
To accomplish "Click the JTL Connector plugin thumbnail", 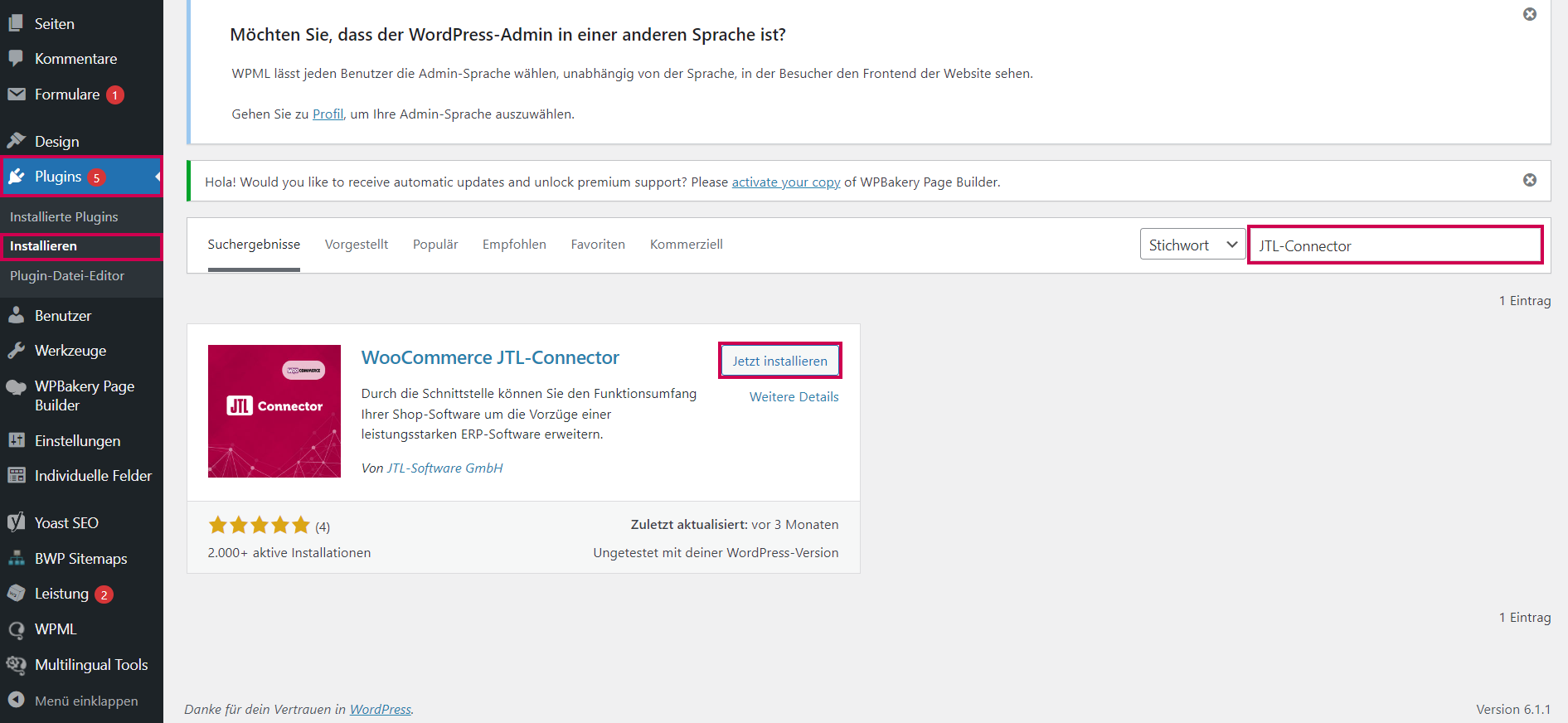I will (274, 411).
